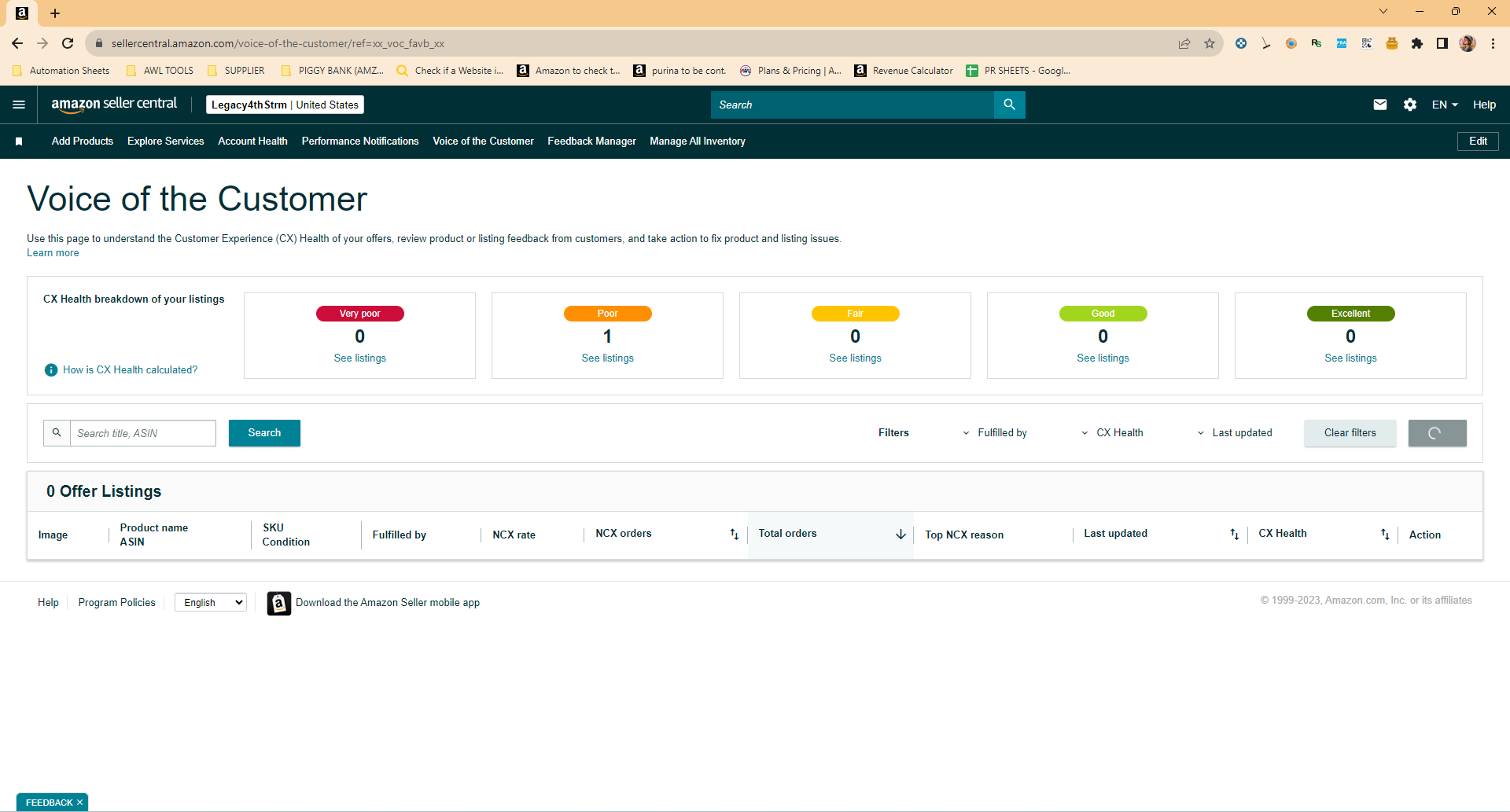The image size is (1510, 812).
Task: Bookmark this page with the star icon
Action: (1210, 43)
